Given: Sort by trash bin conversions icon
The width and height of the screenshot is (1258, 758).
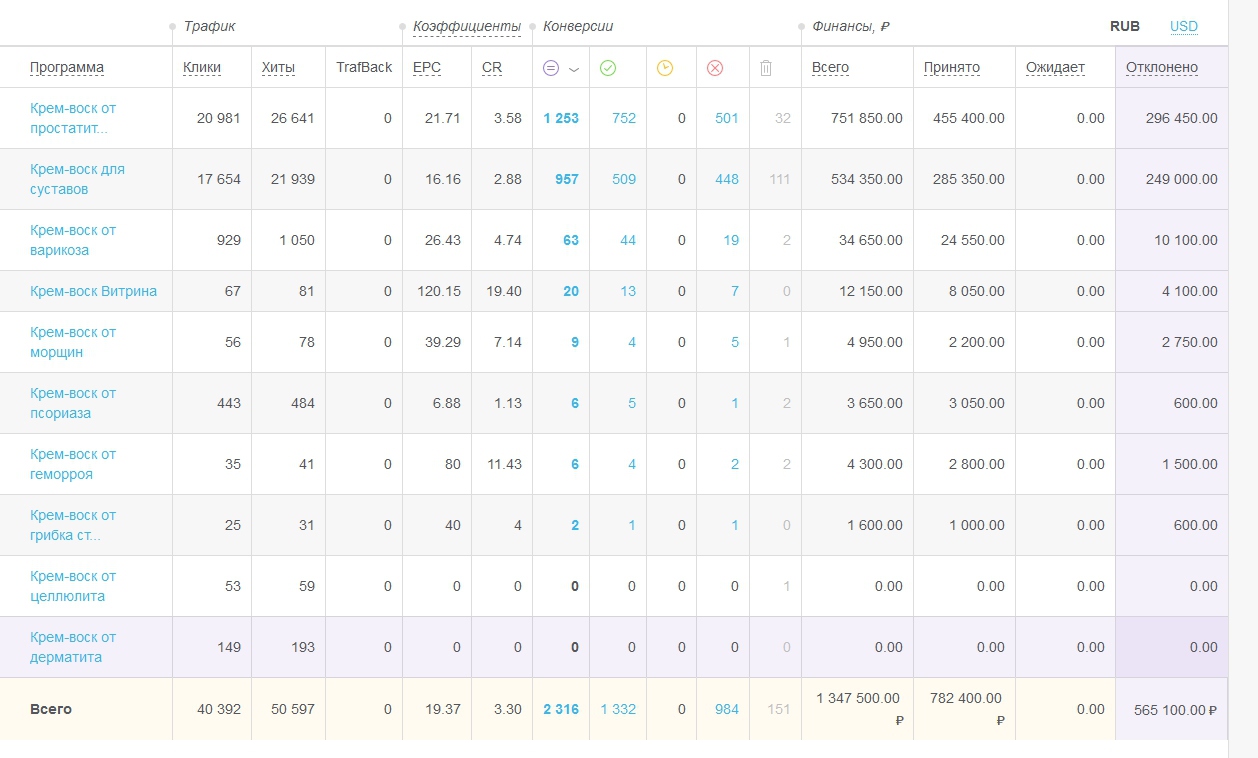Looking at the screenshot, I should click(x=766, y=68).
